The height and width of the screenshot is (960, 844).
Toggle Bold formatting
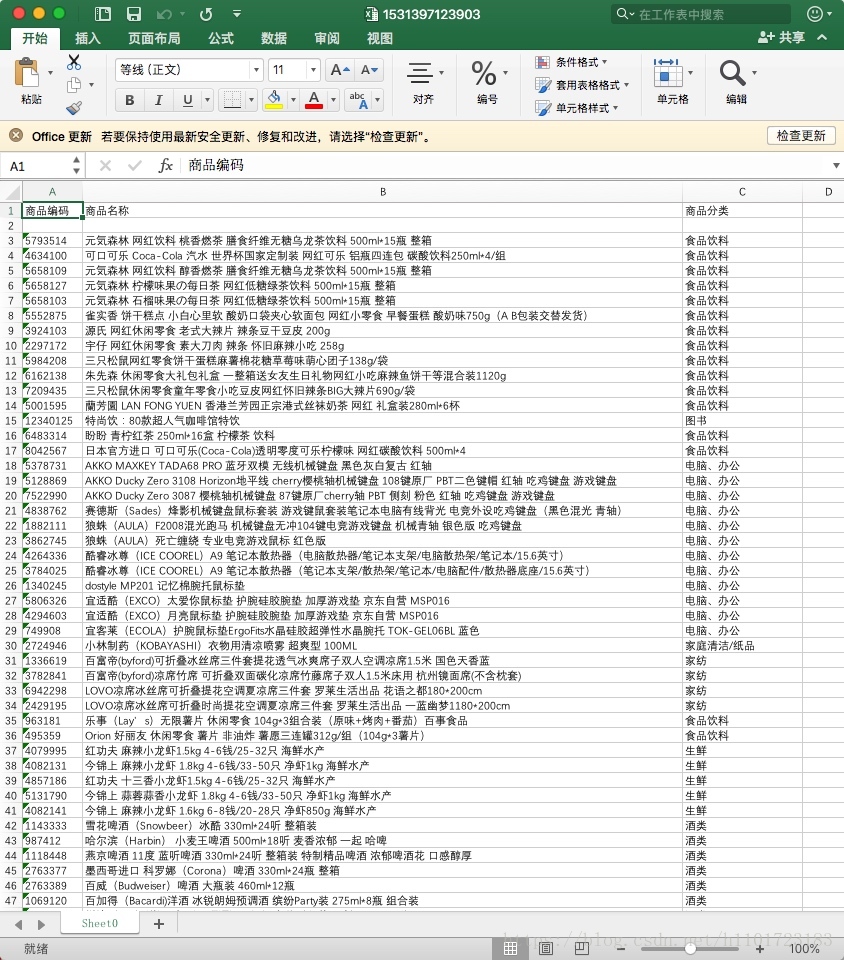pyautogui.click(x=130, y=100)
